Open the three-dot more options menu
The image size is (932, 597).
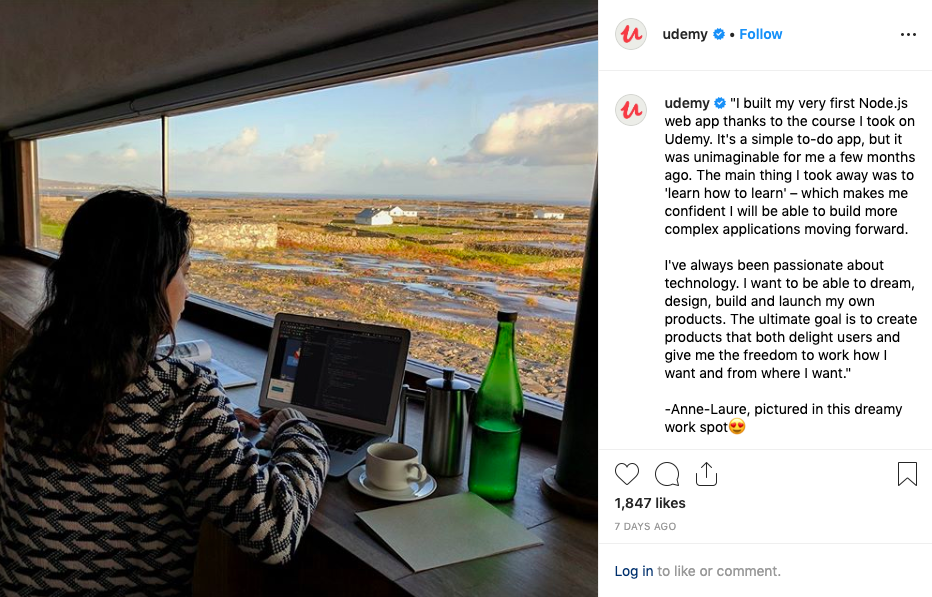[908, 34]
